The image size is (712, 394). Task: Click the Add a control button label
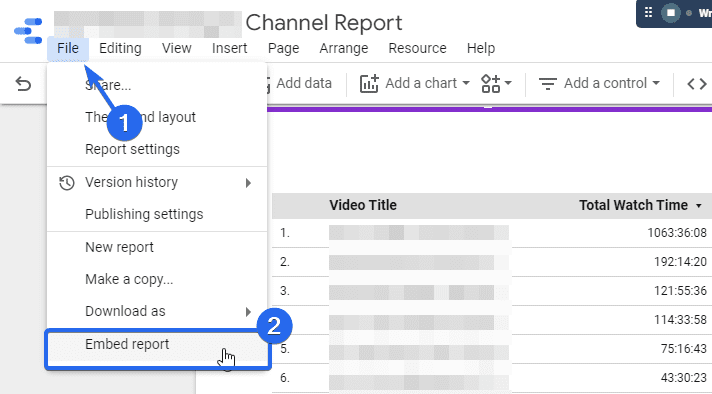click(x=605, y=83)
